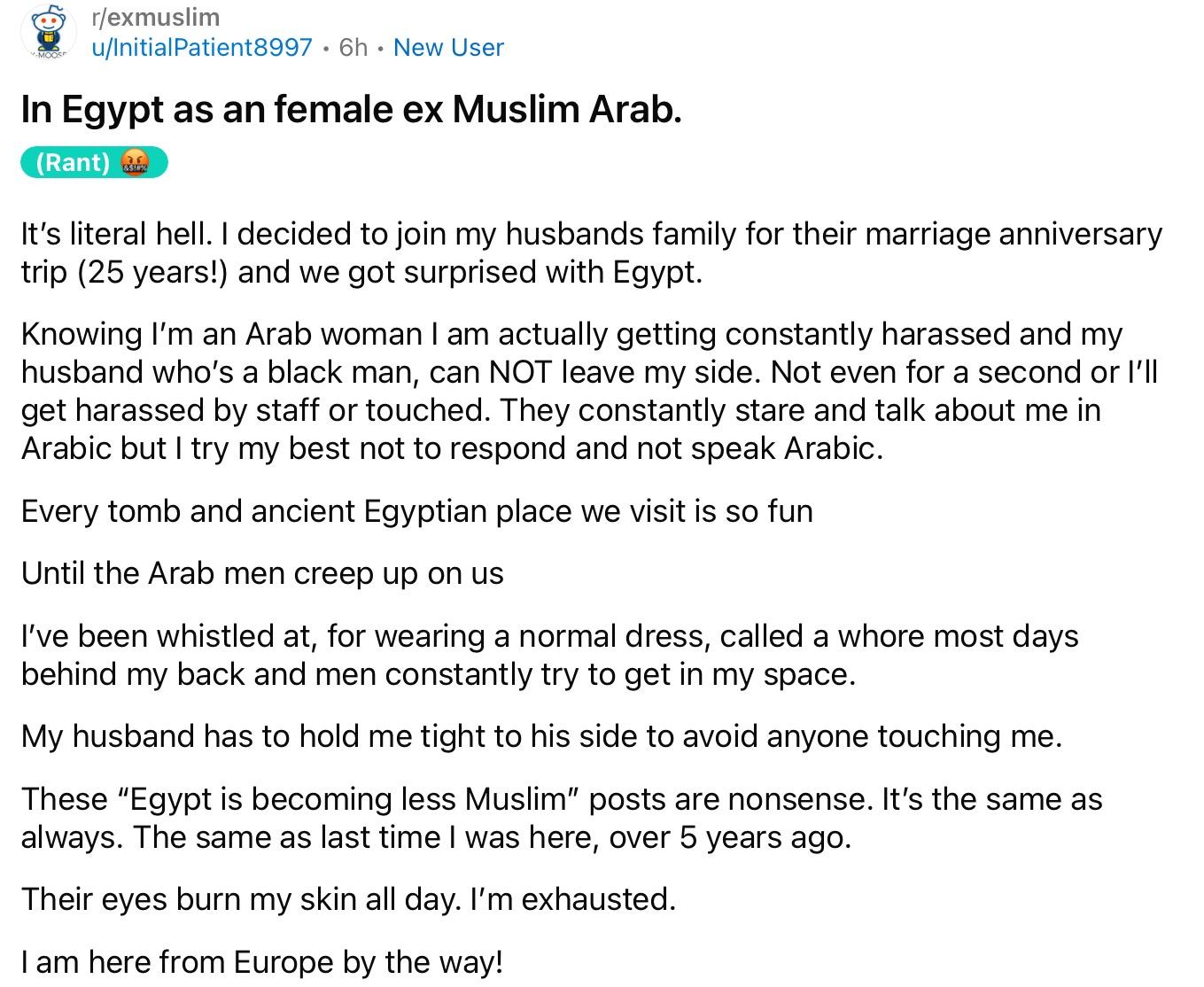
Task: Click the paragraph starting "Knowing I'm an Arab woman"
Action: (589, 391)
